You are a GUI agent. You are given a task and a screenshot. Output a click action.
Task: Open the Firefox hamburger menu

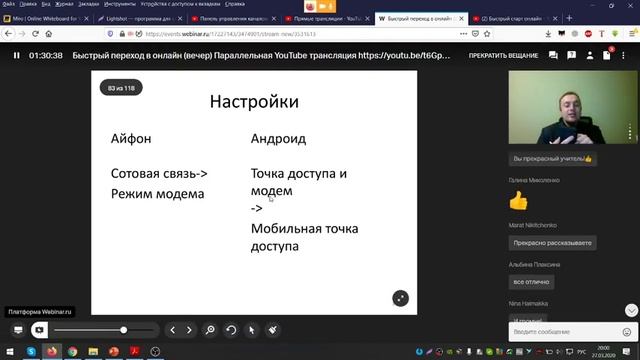click(x=632, y=34)
